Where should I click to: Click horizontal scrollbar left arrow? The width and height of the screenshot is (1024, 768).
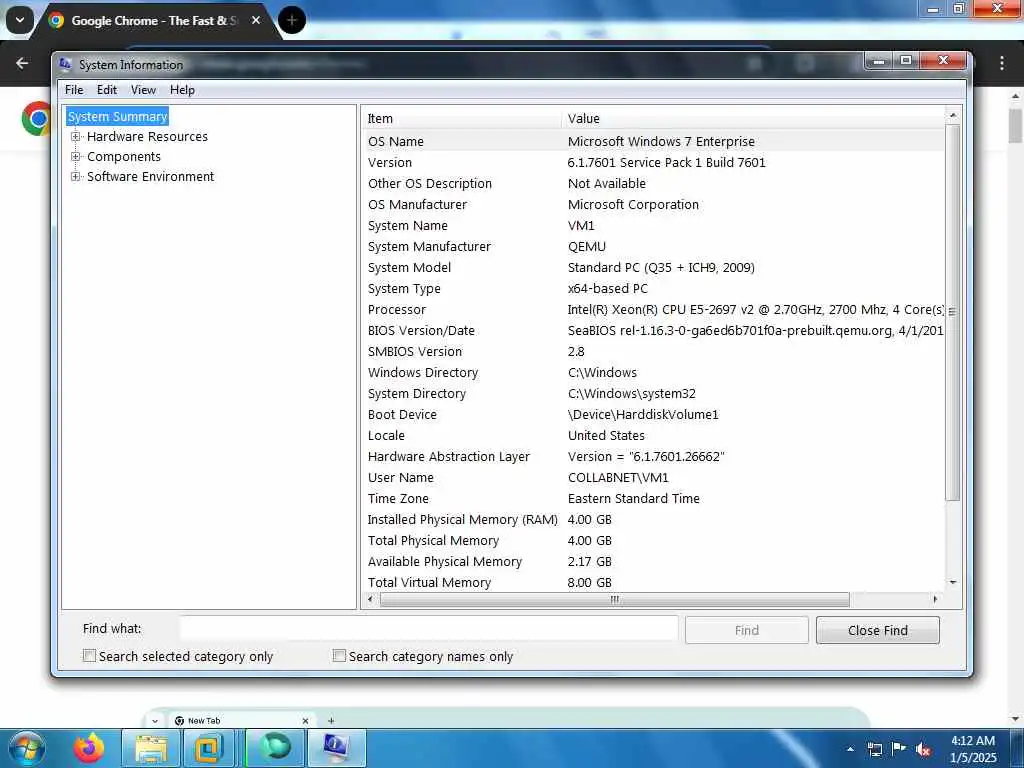[x=371, y=599]
